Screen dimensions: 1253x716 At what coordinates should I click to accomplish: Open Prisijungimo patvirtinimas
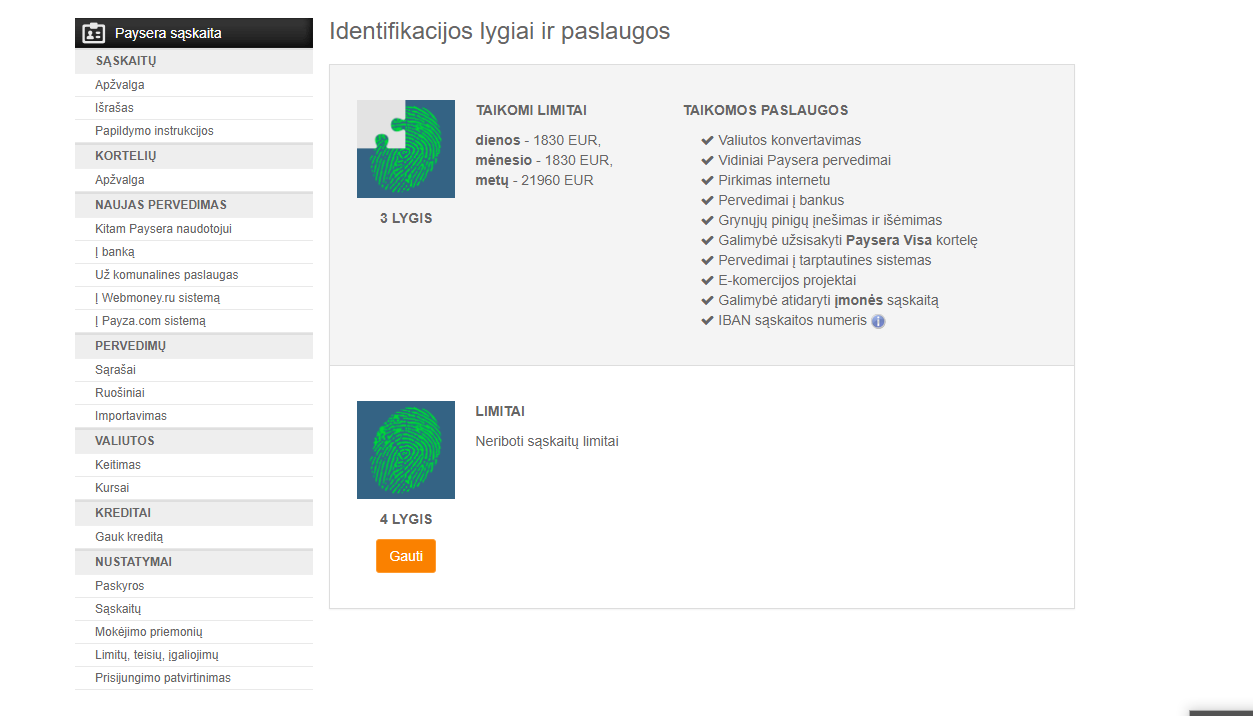click(163, 678)
